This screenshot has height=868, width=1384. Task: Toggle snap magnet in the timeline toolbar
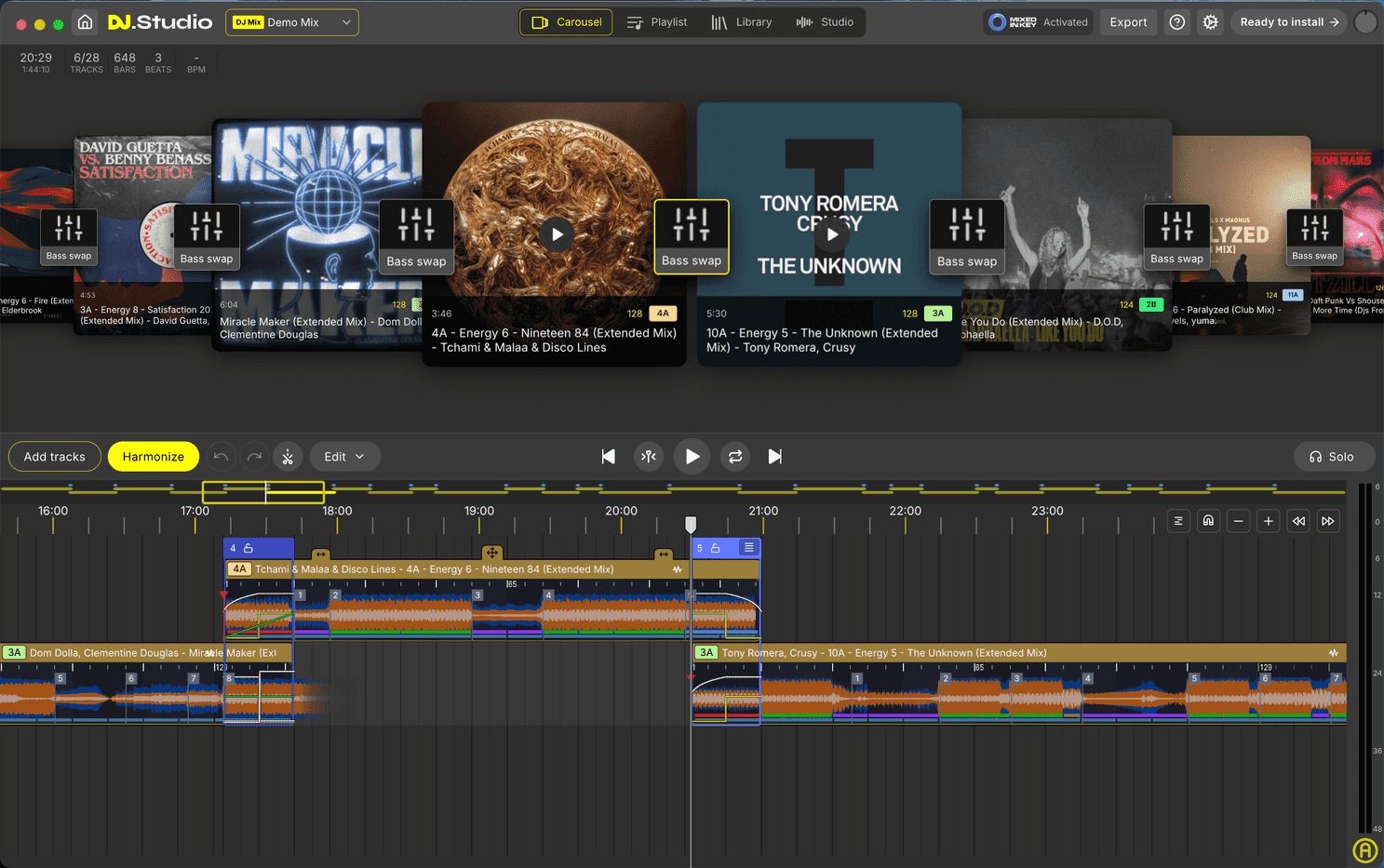click(x=1208, y=520)
